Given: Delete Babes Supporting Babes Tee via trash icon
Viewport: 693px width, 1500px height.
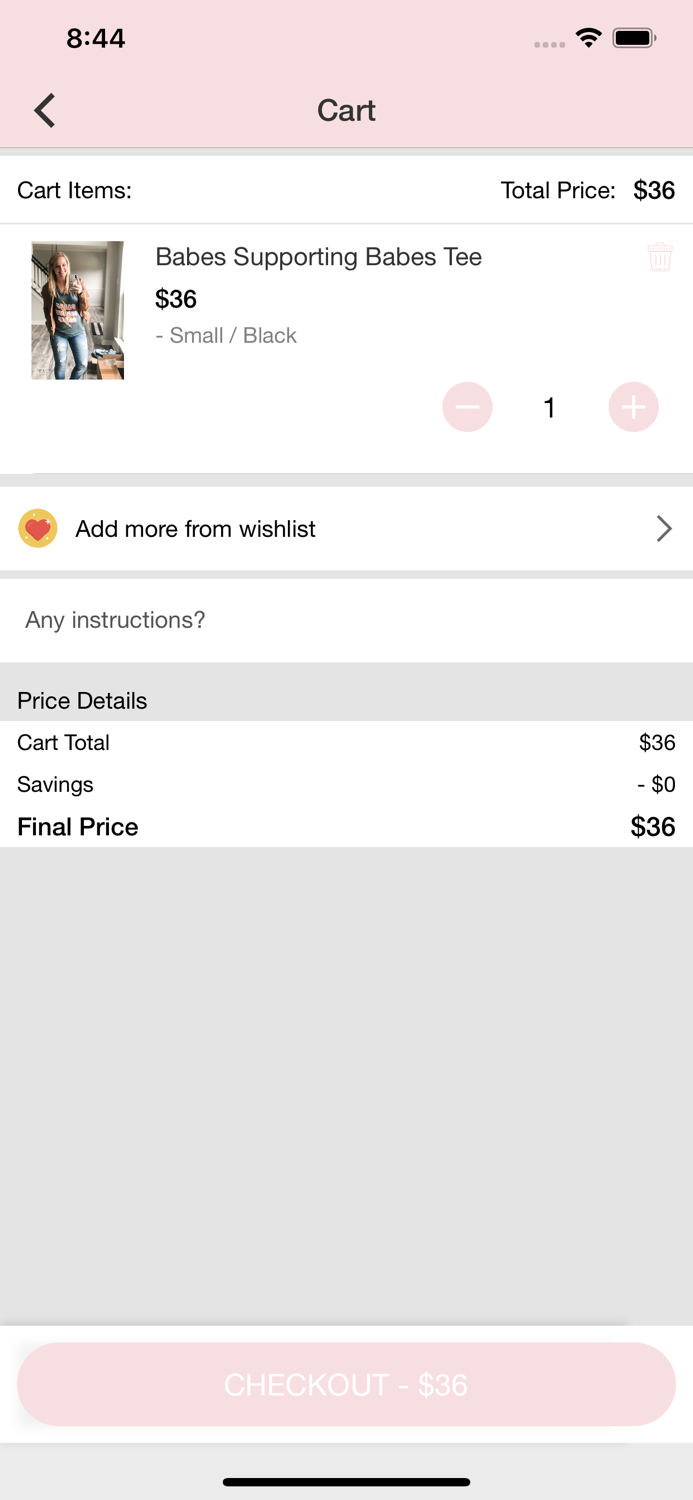Looking at the screenshot, I should point(660,257).
